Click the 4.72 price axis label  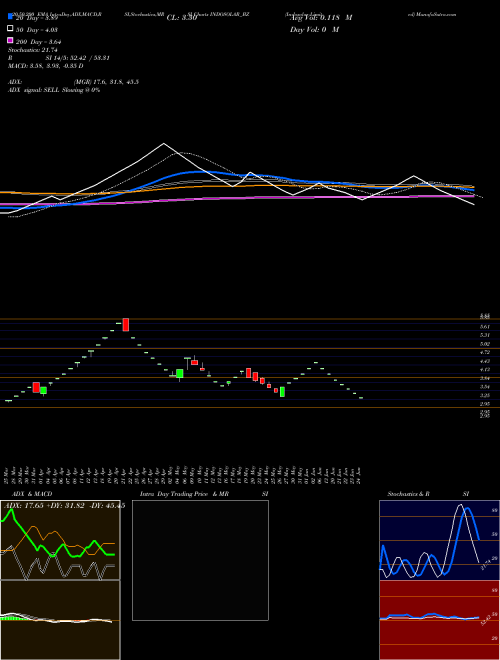(x=485, y=352)
